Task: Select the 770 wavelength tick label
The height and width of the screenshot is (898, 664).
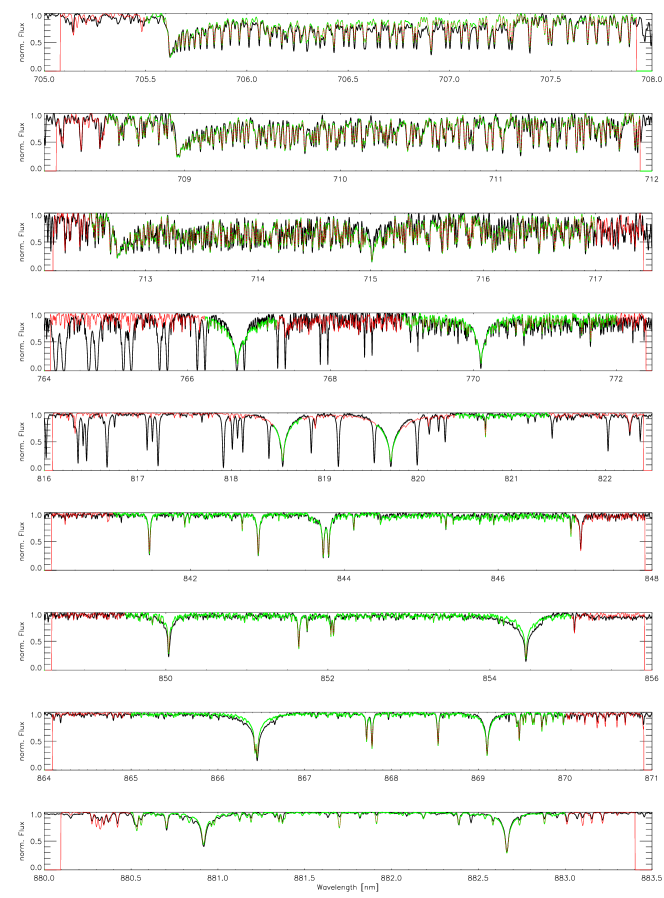Action: tap(473, 379)
